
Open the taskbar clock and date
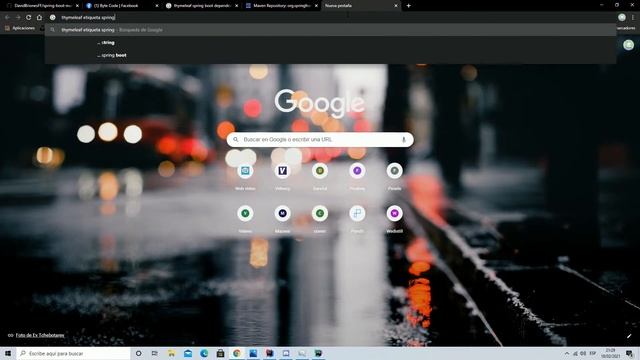(611, 353)
